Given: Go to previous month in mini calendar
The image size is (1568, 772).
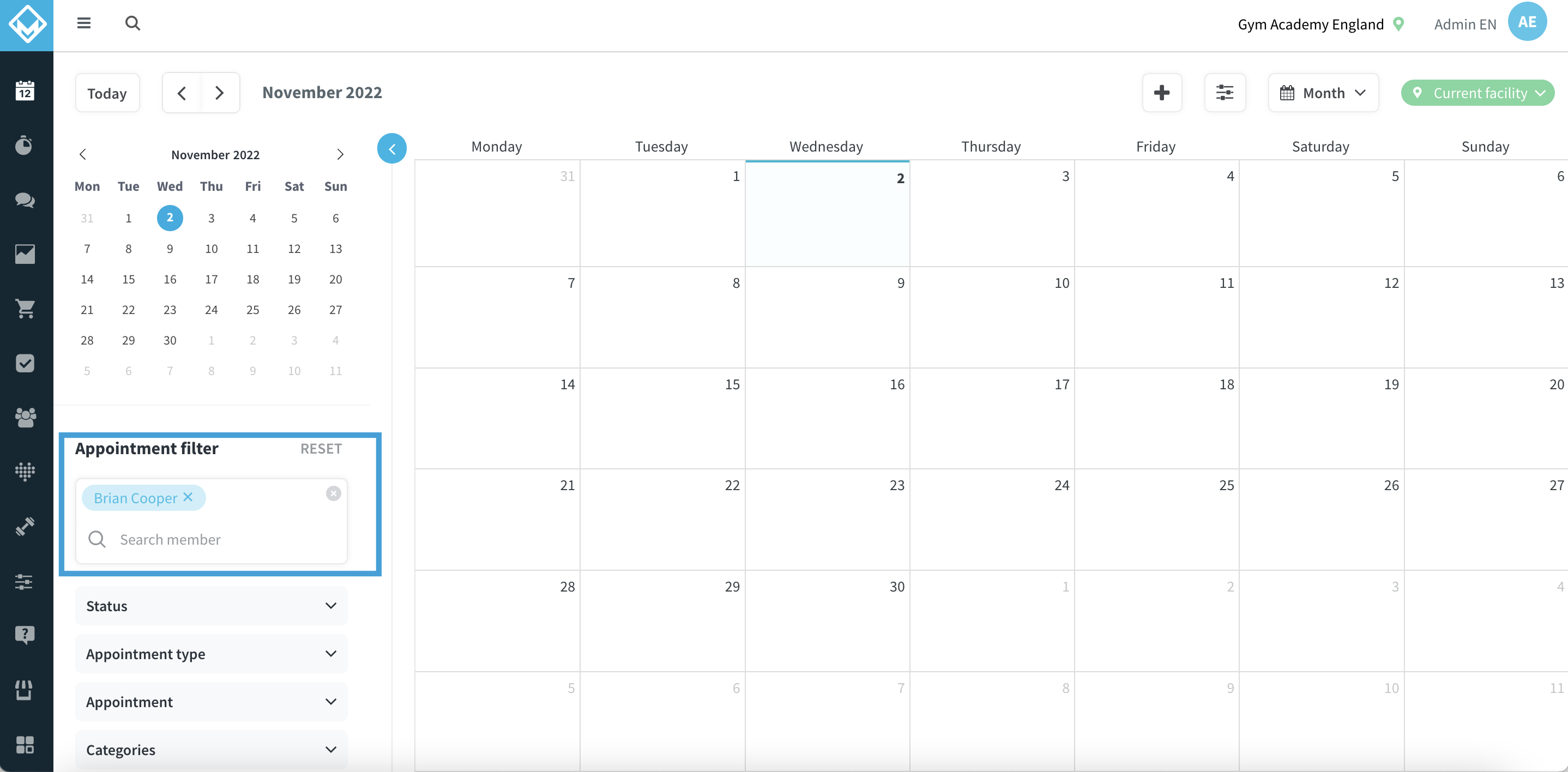Looking at the screenshot, I should [83, 155].
